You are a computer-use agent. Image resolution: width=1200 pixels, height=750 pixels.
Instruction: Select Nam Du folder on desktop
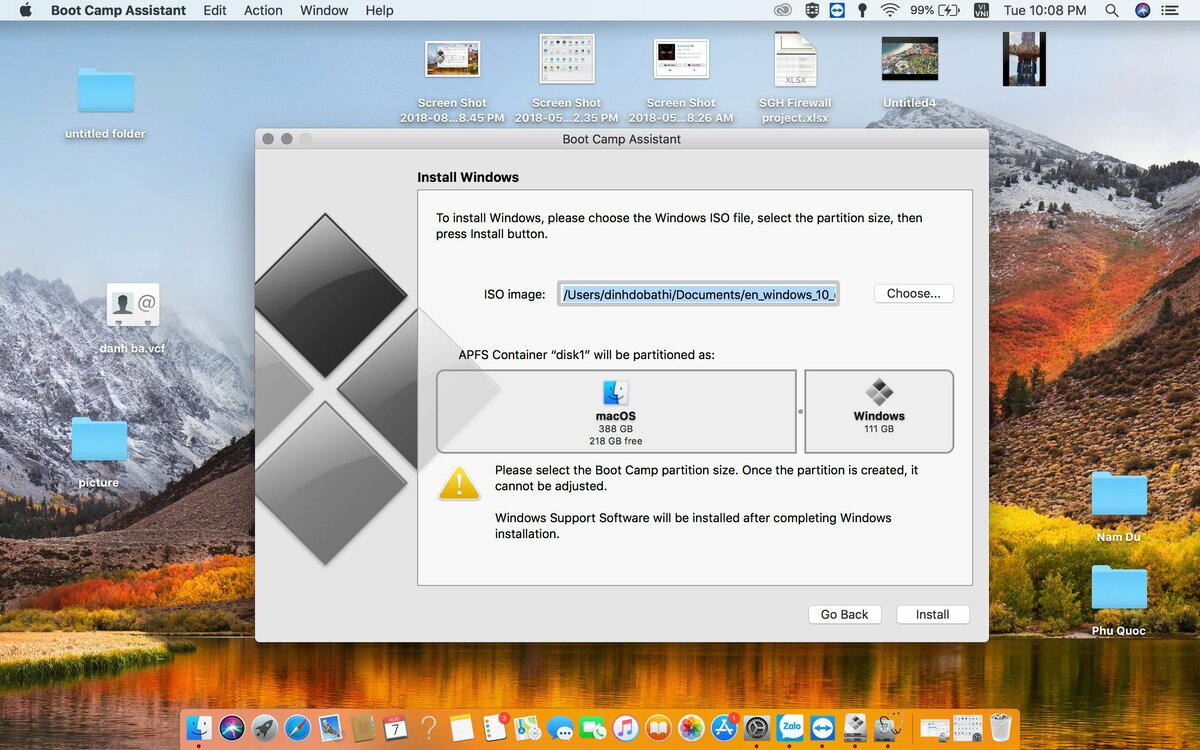pos(1119,506)
